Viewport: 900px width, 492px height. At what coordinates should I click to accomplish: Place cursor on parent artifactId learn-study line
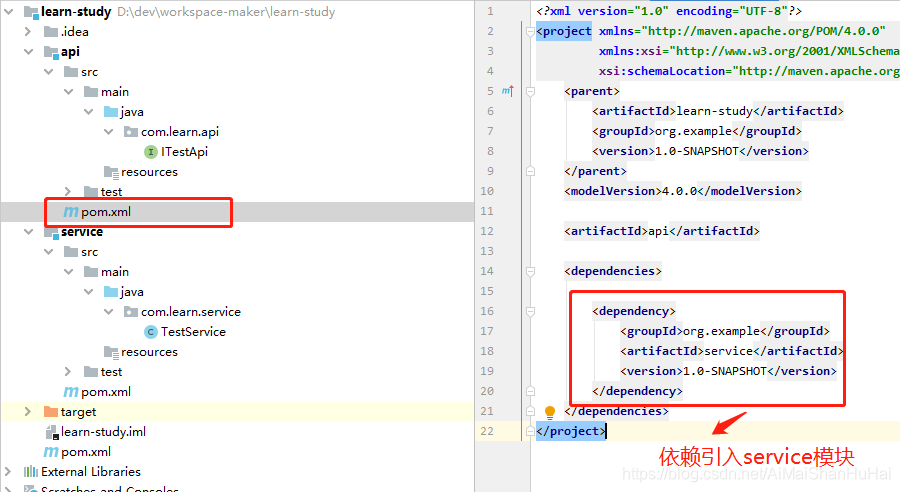point(718,111)
